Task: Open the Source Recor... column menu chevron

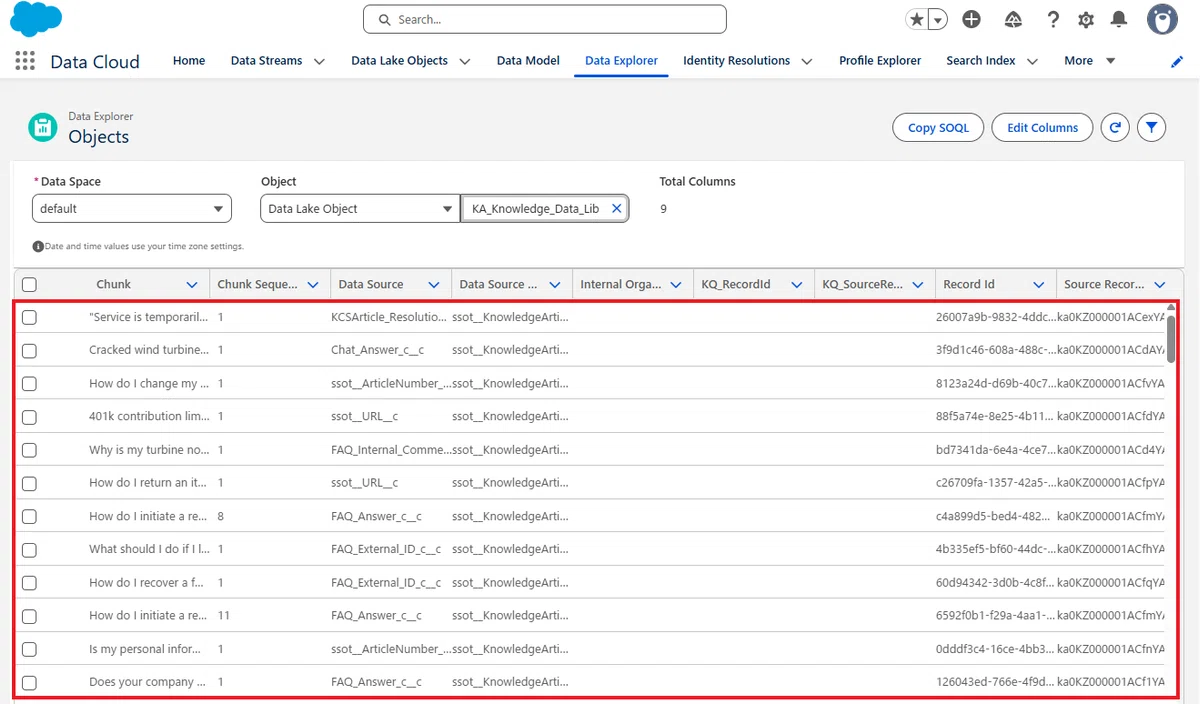Action: (x=1160, y=285)
